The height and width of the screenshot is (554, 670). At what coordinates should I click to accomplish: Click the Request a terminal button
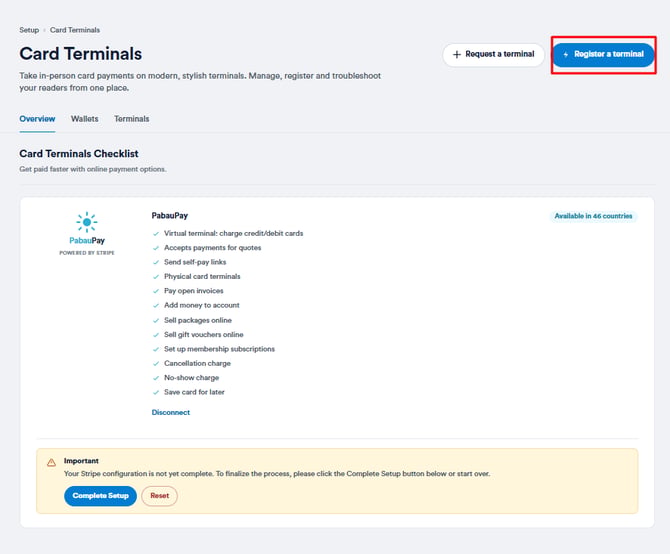494,54
